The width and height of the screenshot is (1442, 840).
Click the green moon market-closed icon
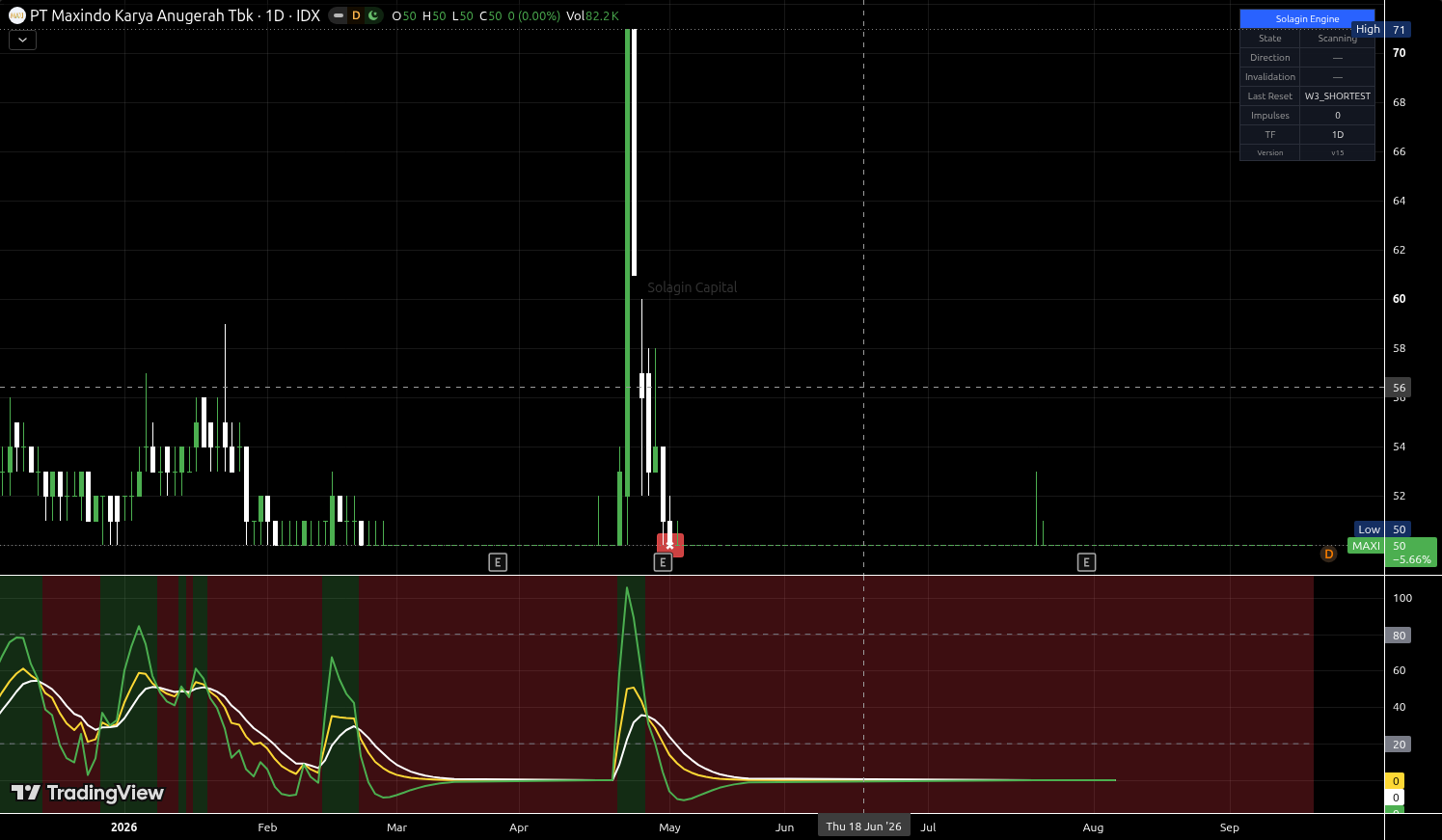[373, 15]
